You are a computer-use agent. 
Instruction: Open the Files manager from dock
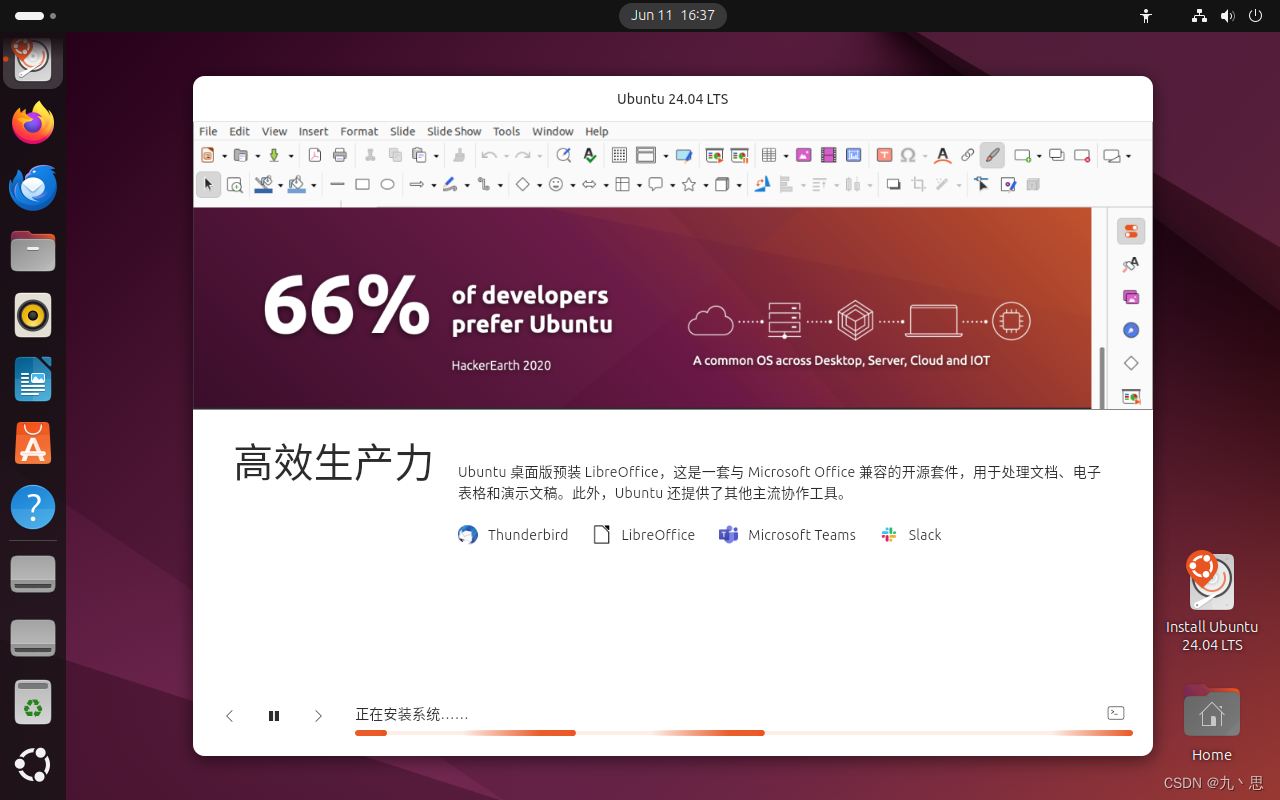33,251
